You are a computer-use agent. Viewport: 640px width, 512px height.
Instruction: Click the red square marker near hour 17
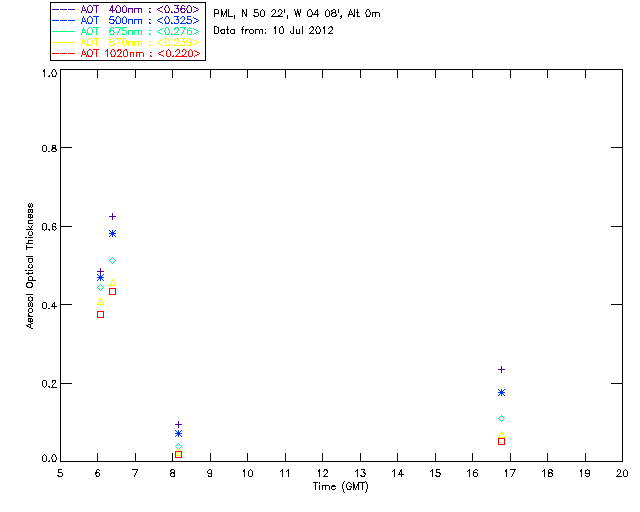pyautogui.click(x=502, y=441)
